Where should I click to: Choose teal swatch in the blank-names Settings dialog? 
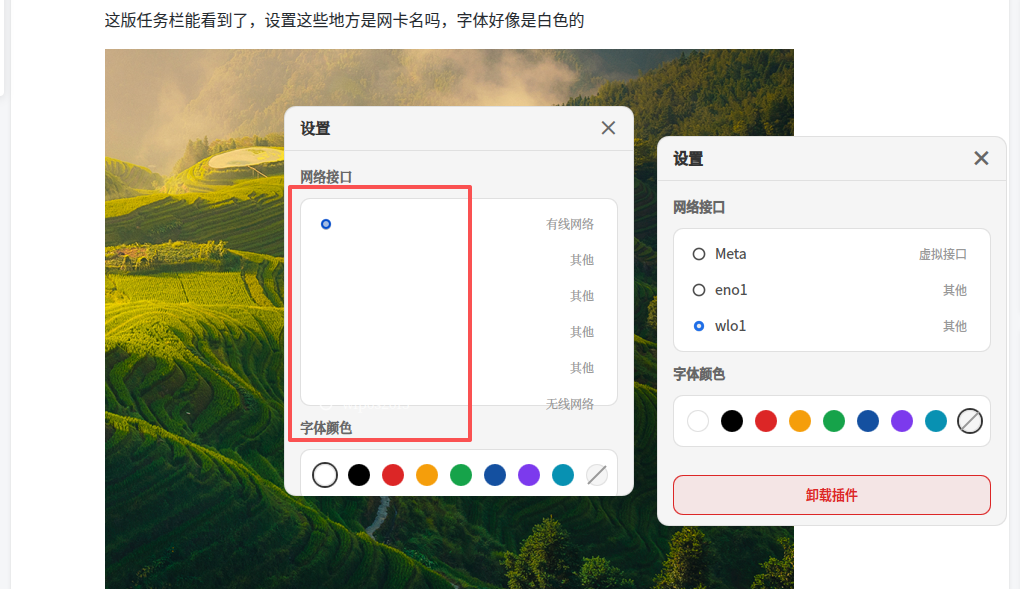[563, 475]
